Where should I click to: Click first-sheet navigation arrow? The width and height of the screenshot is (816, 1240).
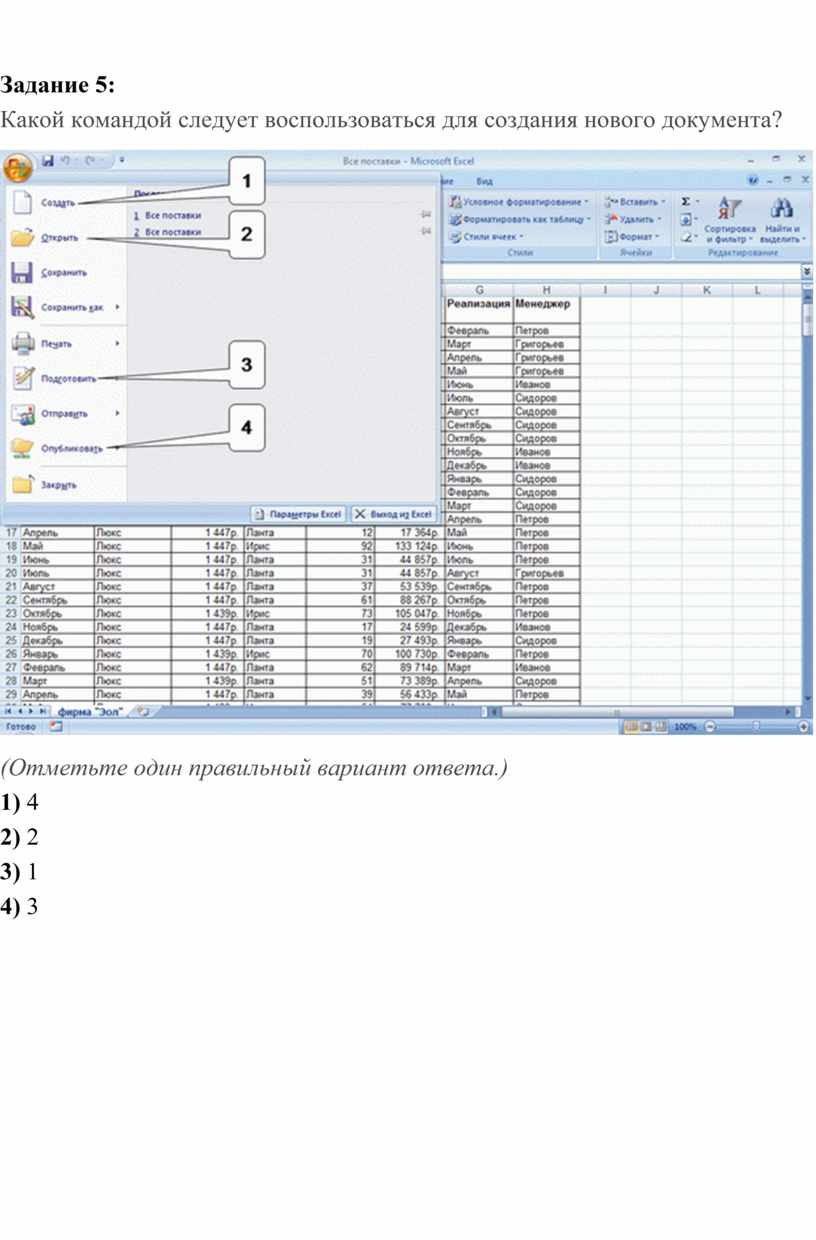(x=8, y=712)
